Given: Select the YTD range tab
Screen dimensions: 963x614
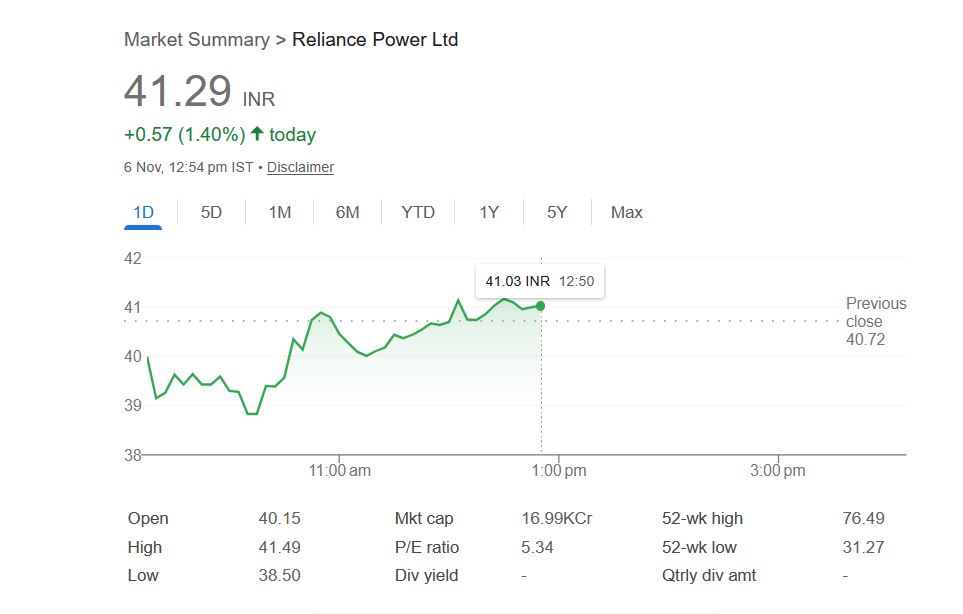Looking at the screenshot, I should click(418, 212).
